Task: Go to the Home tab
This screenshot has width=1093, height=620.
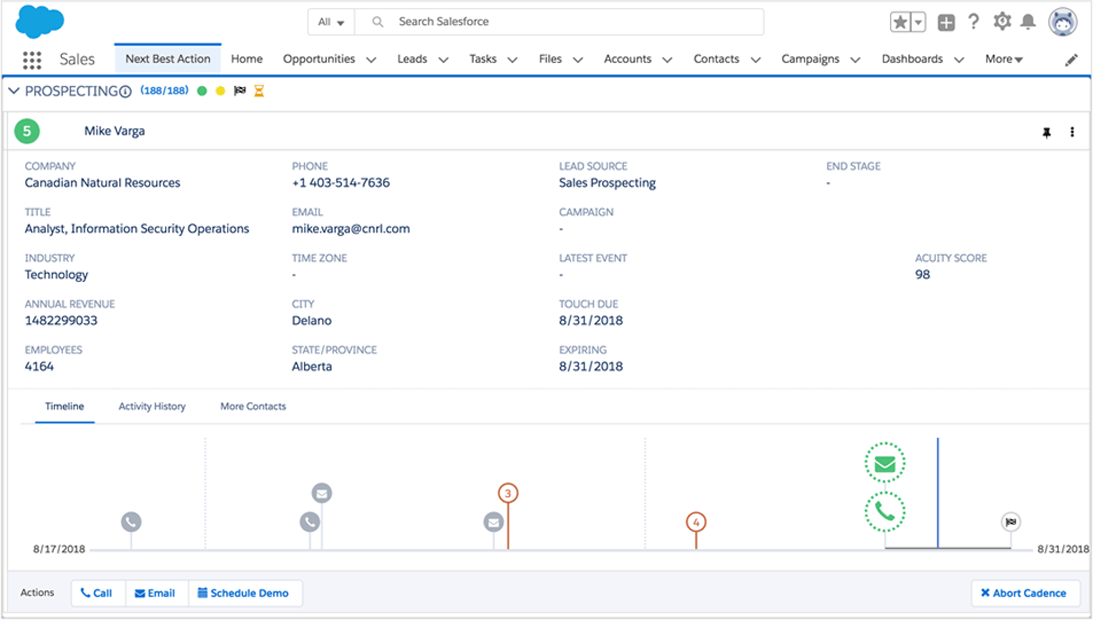Action: coord(247,59)
